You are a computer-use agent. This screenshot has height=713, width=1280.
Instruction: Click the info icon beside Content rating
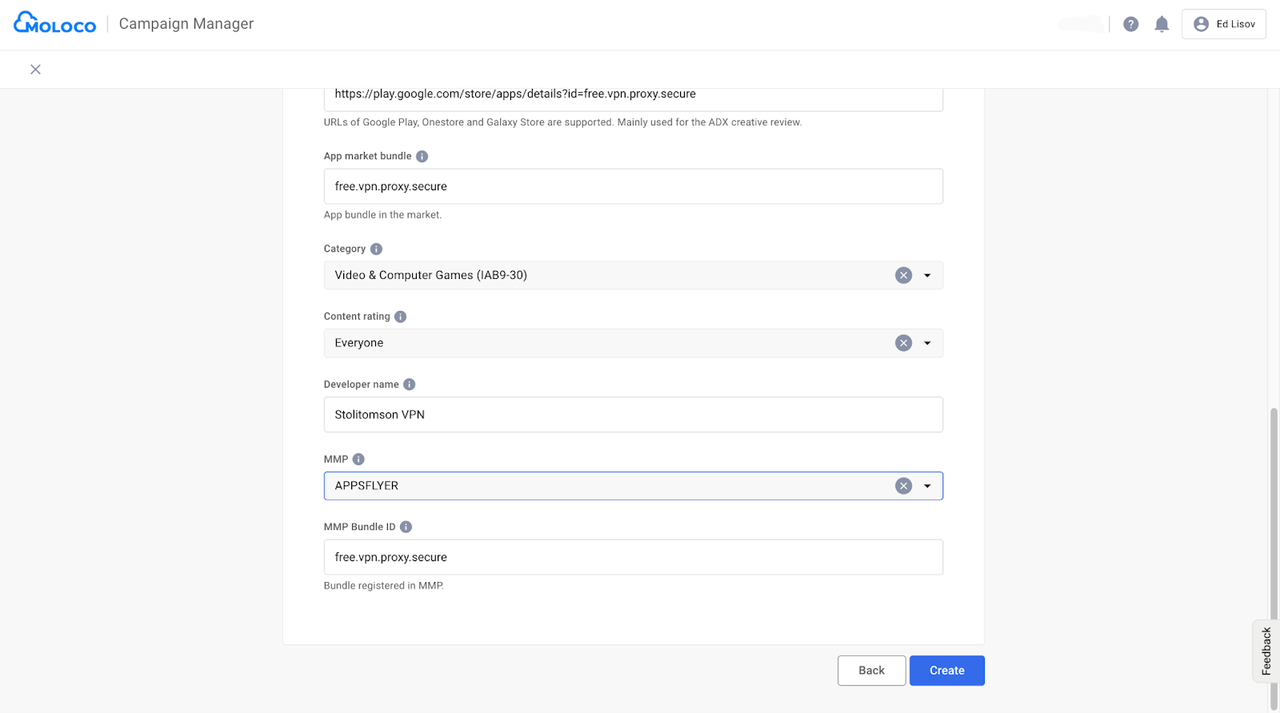click(x=400, y=316)
